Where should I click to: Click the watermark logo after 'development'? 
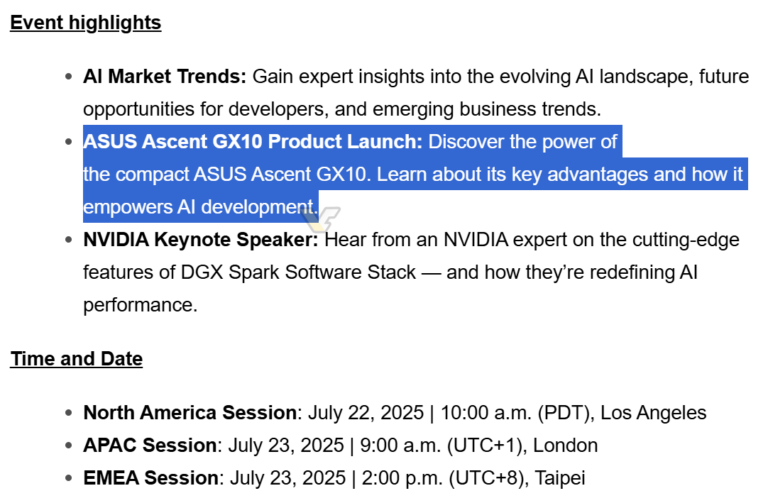pos(321,218)
